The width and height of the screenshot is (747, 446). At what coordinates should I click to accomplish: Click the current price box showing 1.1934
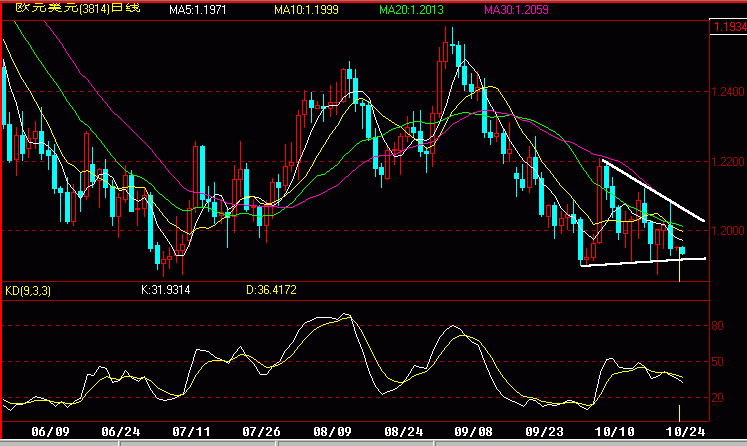point(729,27)
